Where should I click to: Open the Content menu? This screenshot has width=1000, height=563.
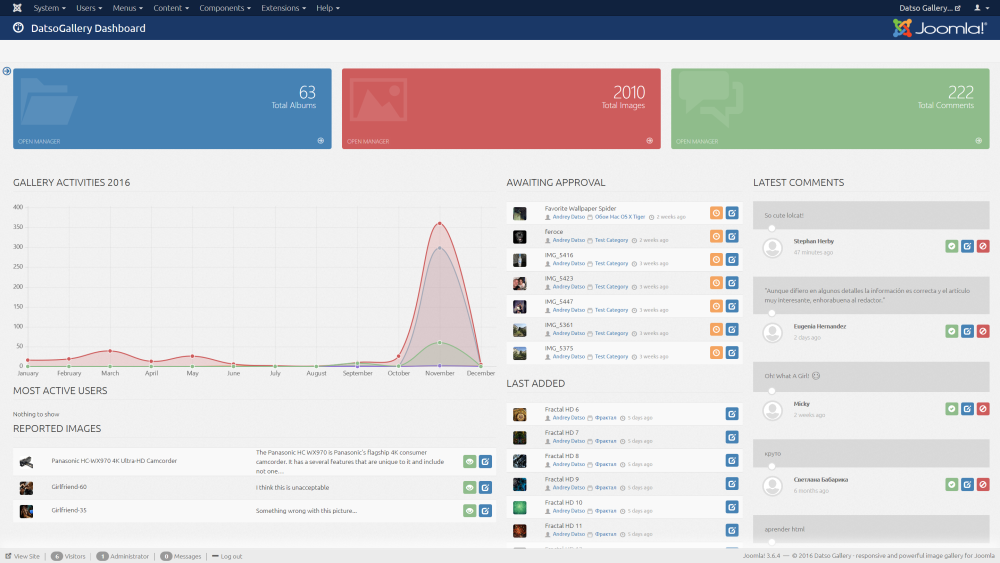(170, 8)
